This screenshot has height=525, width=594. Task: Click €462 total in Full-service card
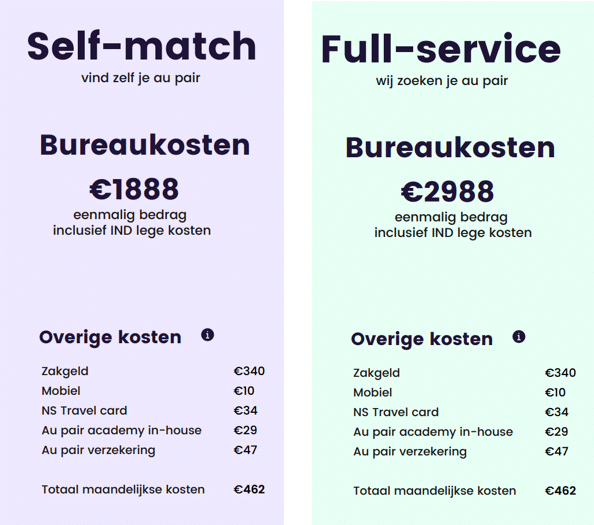560,491
